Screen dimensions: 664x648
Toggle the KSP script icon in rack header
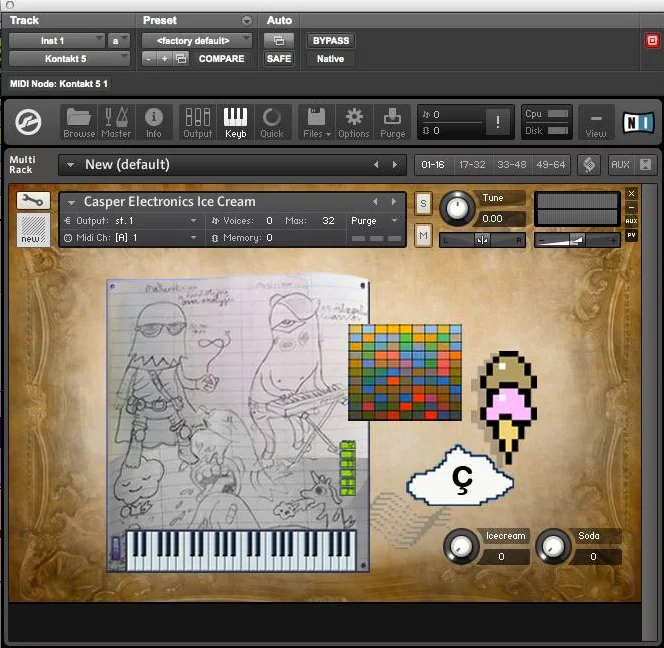589,165
